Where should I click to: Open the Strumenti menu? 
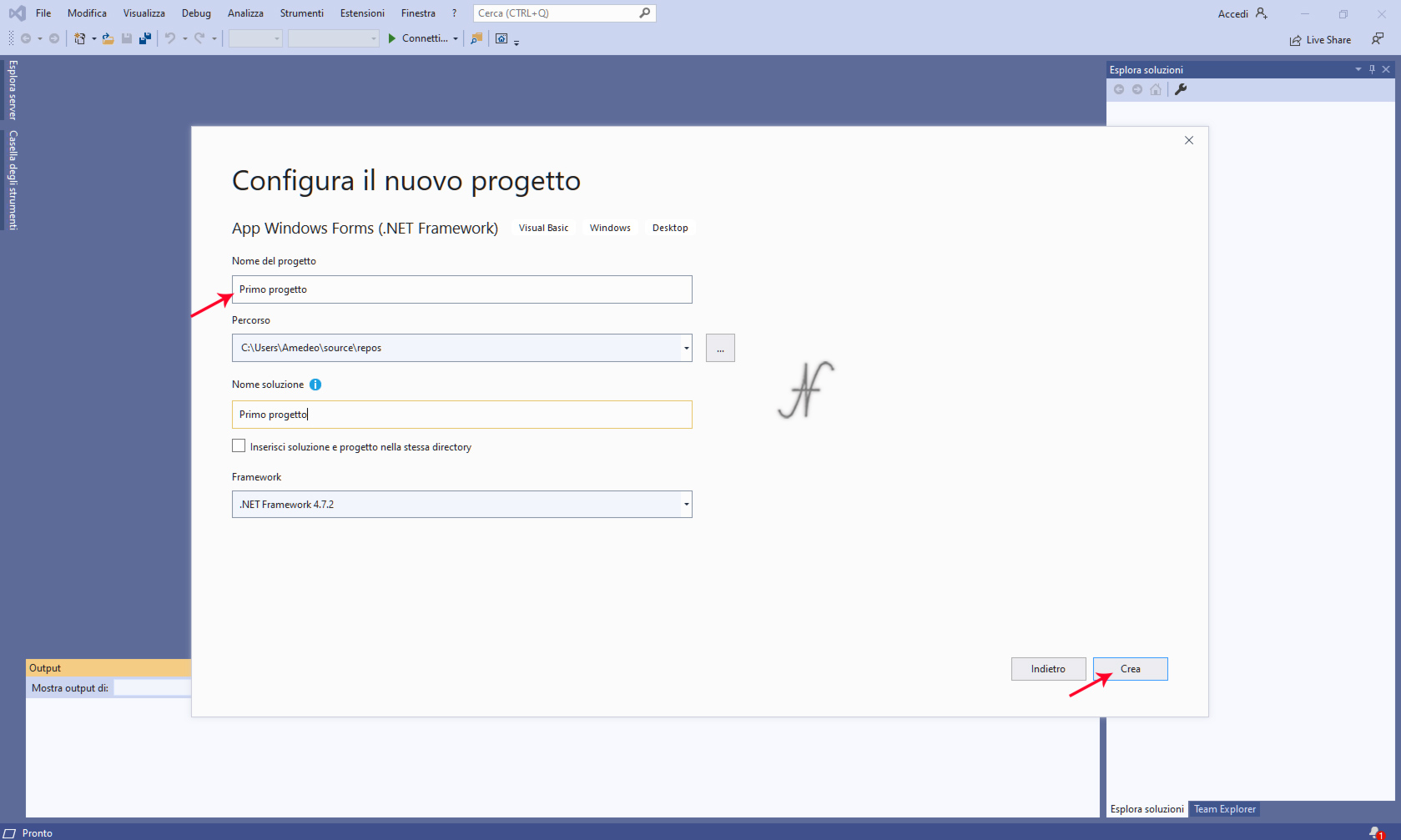[301, 13]
